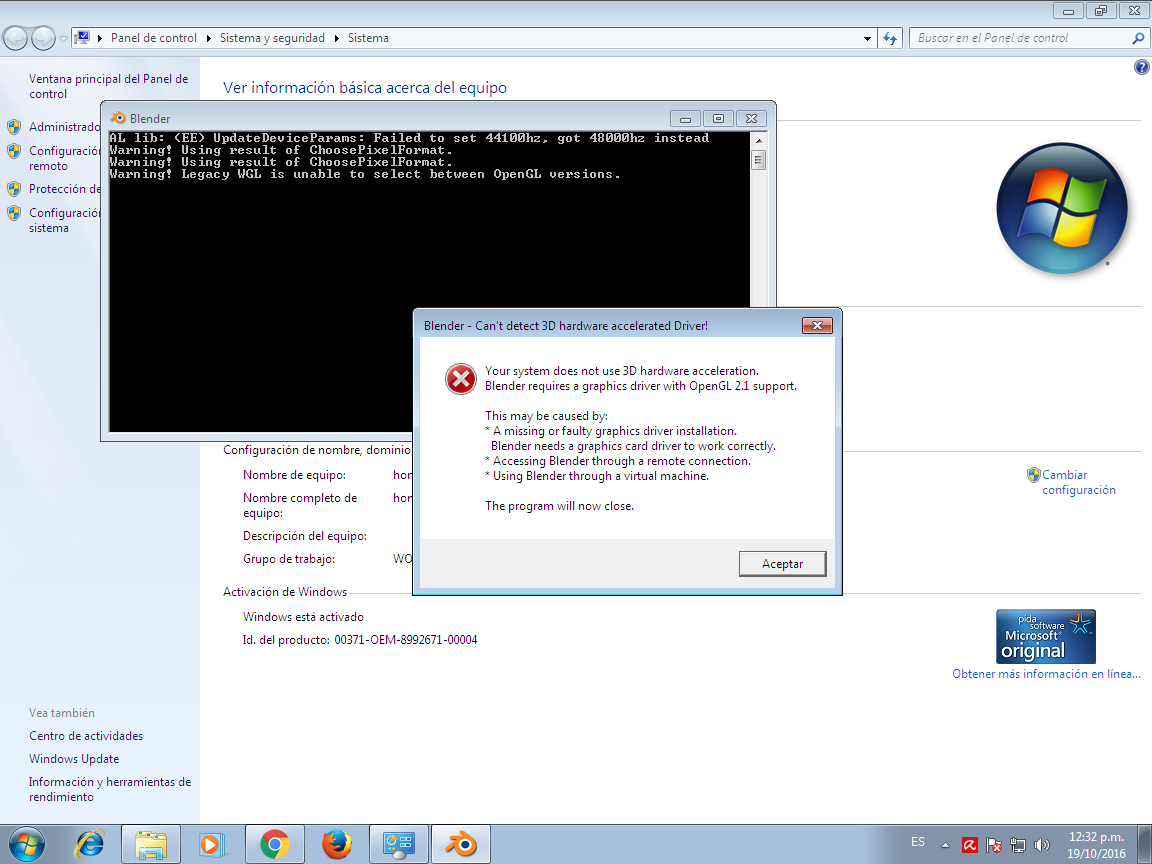Open recent pages dropdown beside nav arrows
The height and width of the screenshot is (864, 1152).
click(63, 38)
